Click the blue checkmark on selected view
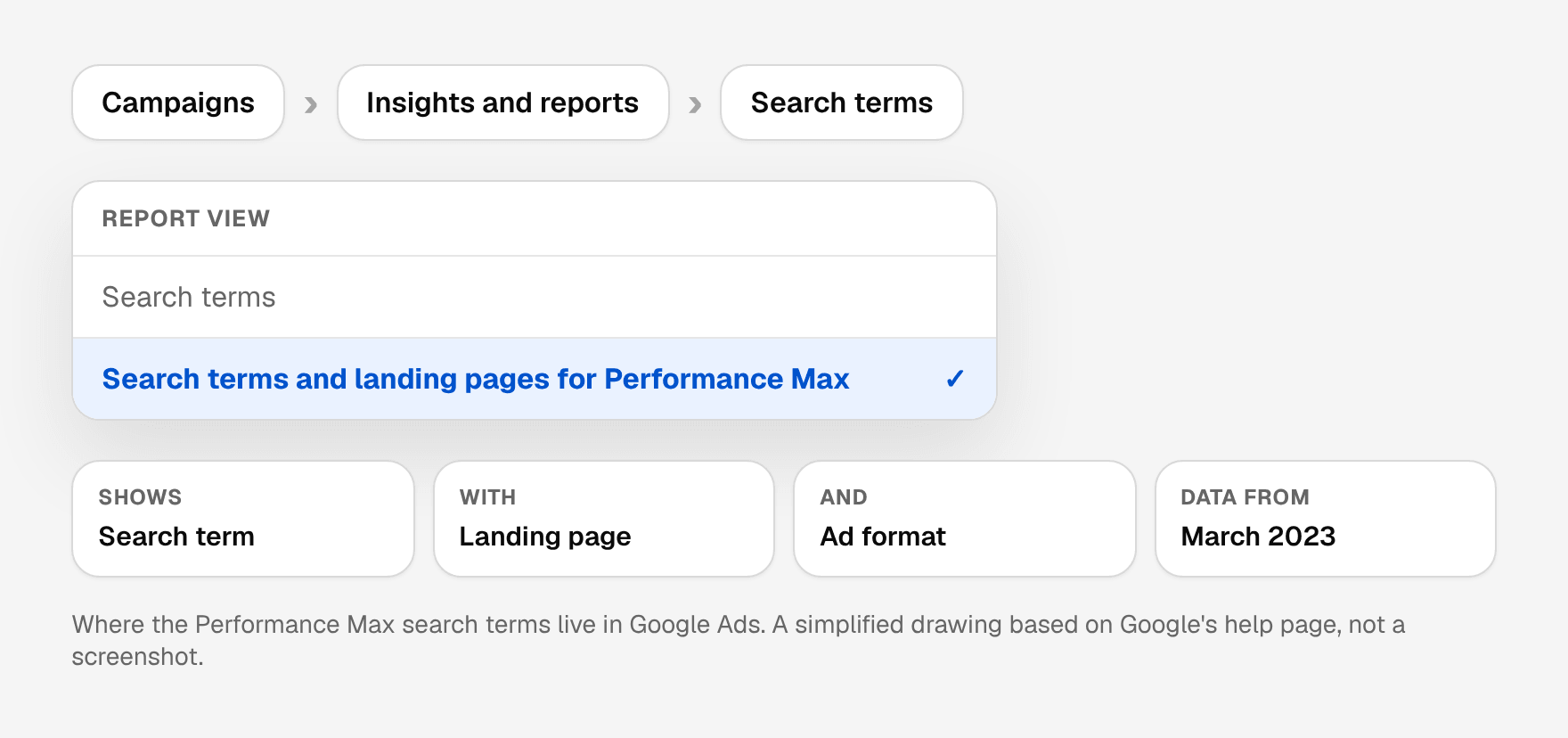This screenshot has width=1568, height=738. (x=955, y=379)
